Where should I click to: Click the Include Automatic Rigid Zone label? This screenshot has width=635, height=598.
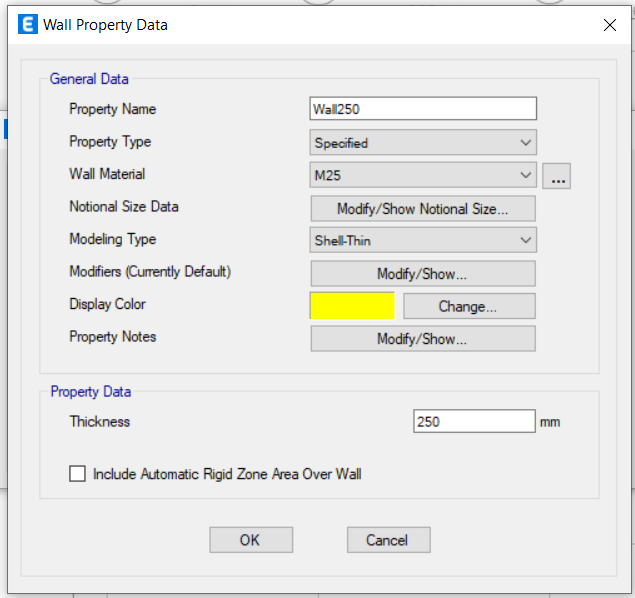(227, 474)
